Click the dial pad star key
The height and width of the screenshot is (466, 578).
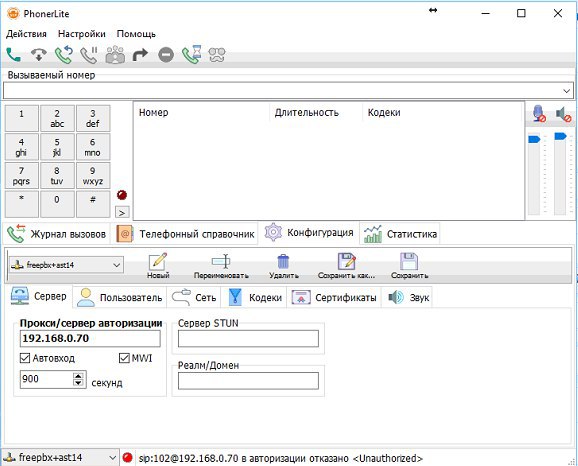(x=21, y=204)
